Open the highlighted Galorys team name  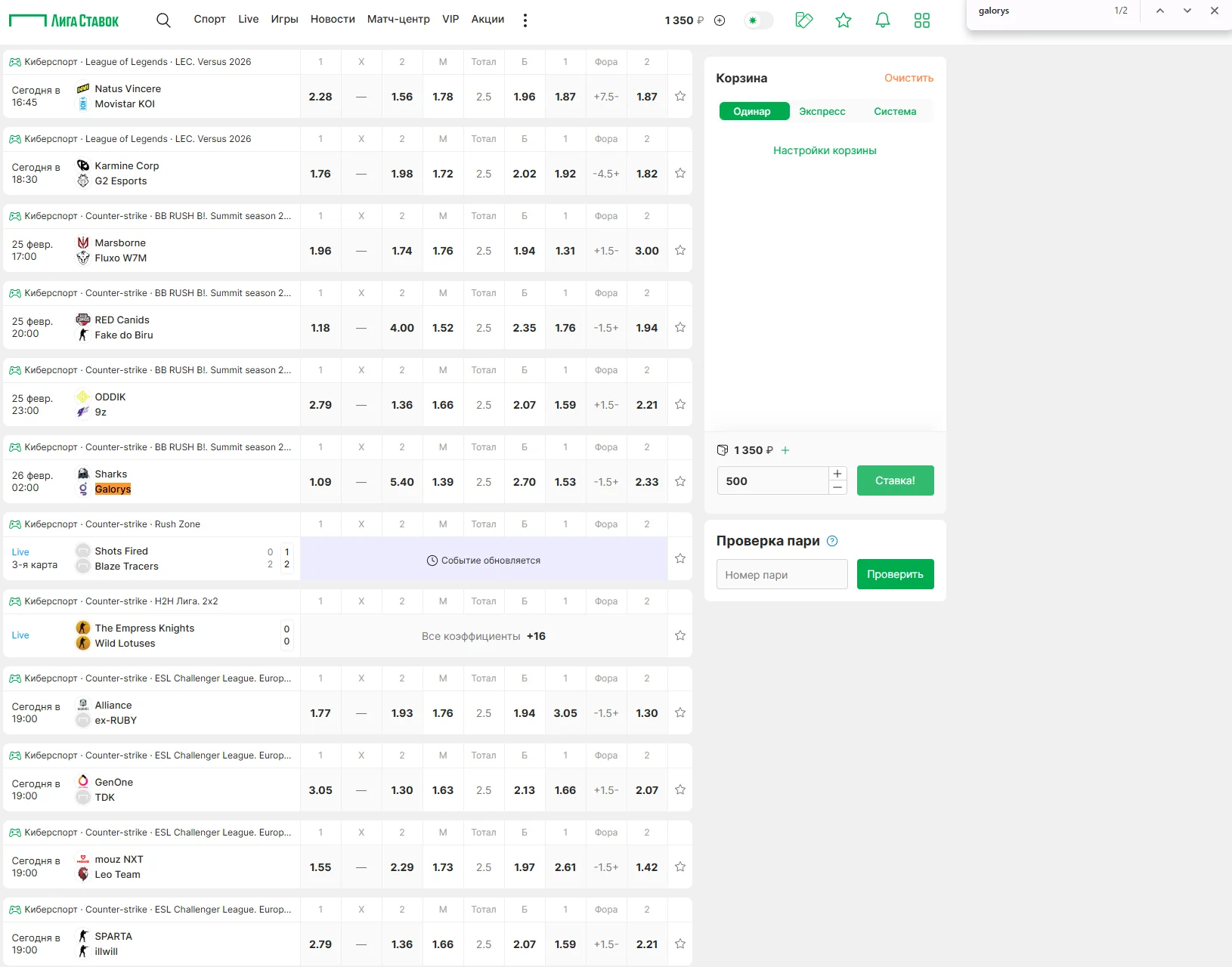[113, 489]
